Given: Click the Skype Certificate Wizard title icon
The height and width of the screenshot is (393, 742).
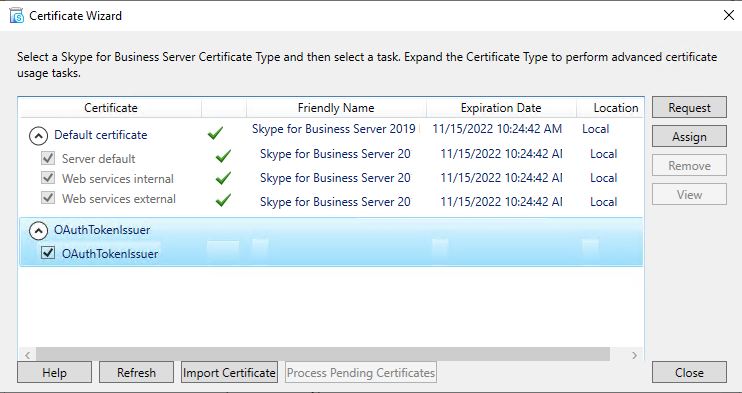Looking at the screenshot, I should (x=17, y=15).
